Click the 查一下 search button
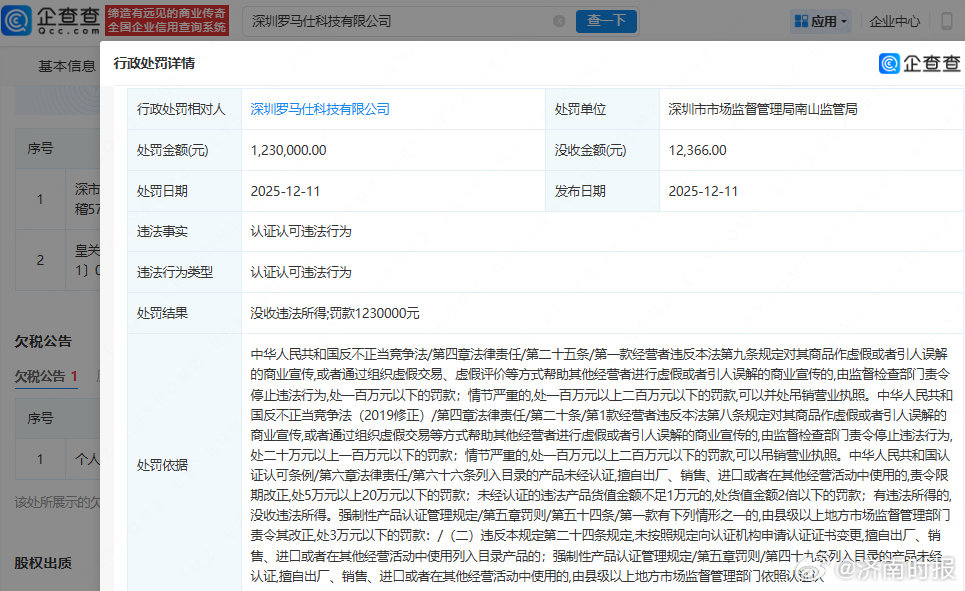 pos(606,20)
